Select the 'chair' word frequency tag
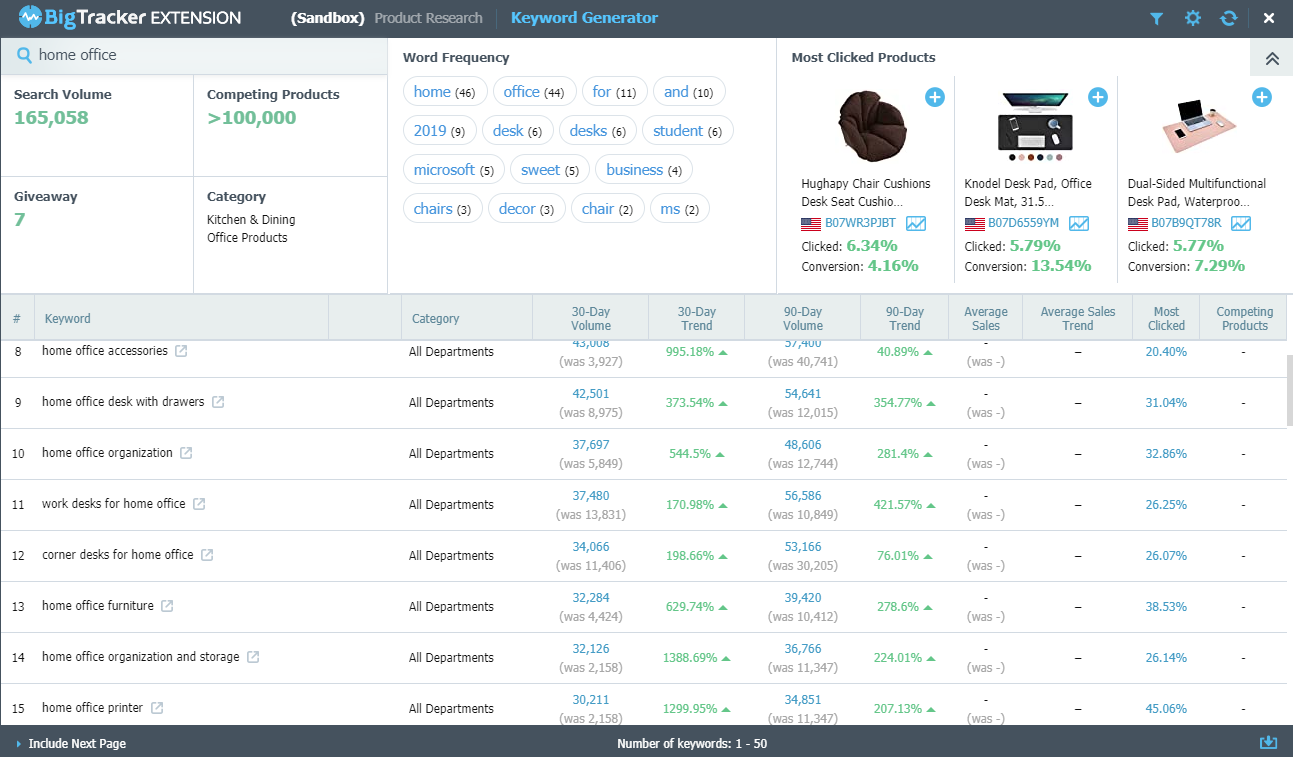This screenshot has height=757, width=1293. [608, 209]
